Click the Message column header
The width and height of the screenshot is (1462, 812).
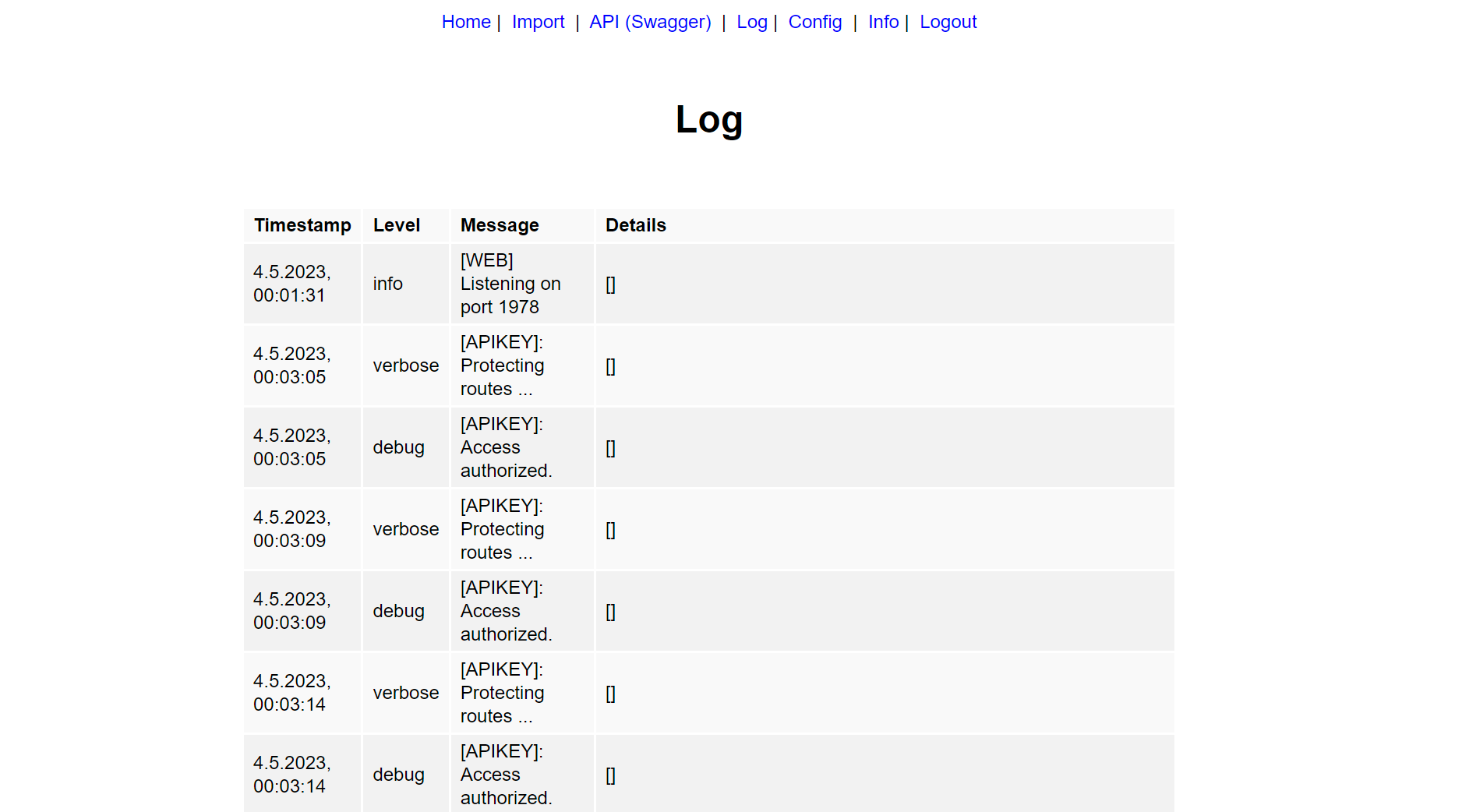522,225
